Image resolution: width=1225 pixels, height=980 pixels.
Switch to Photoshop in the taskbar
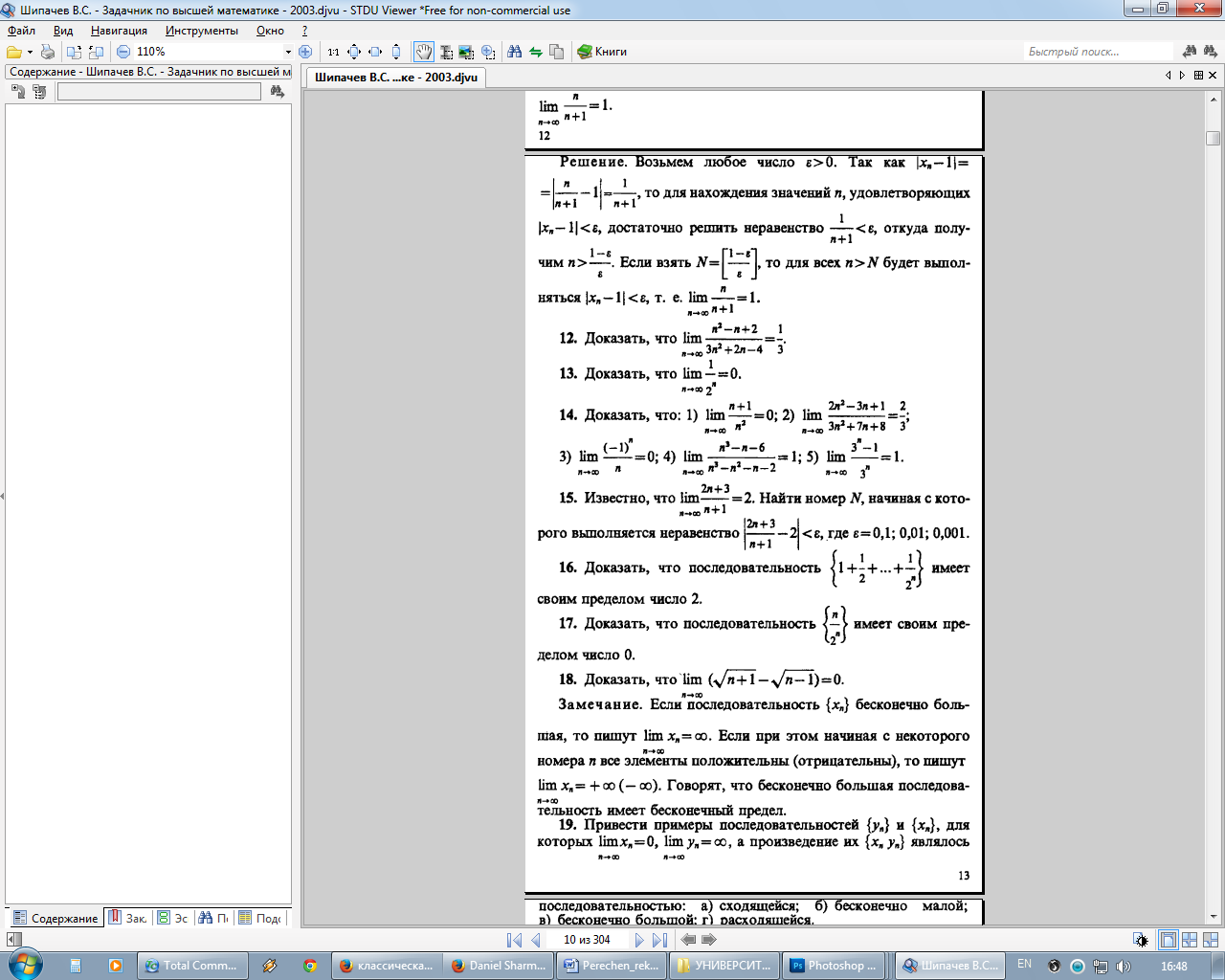point(835,966)
